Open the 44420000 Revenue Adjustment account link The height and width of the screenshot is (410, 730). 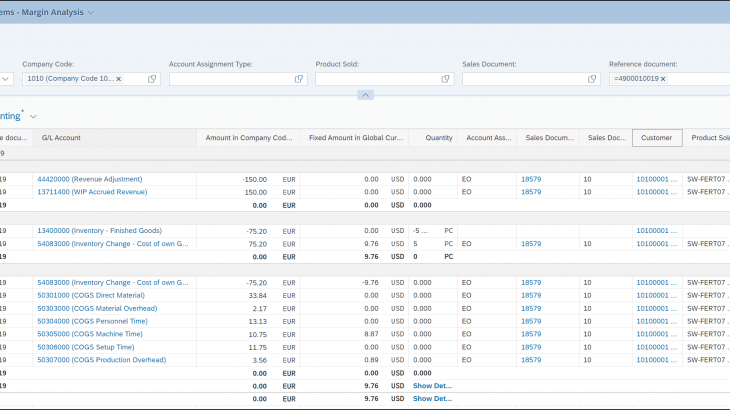(89, 179)
